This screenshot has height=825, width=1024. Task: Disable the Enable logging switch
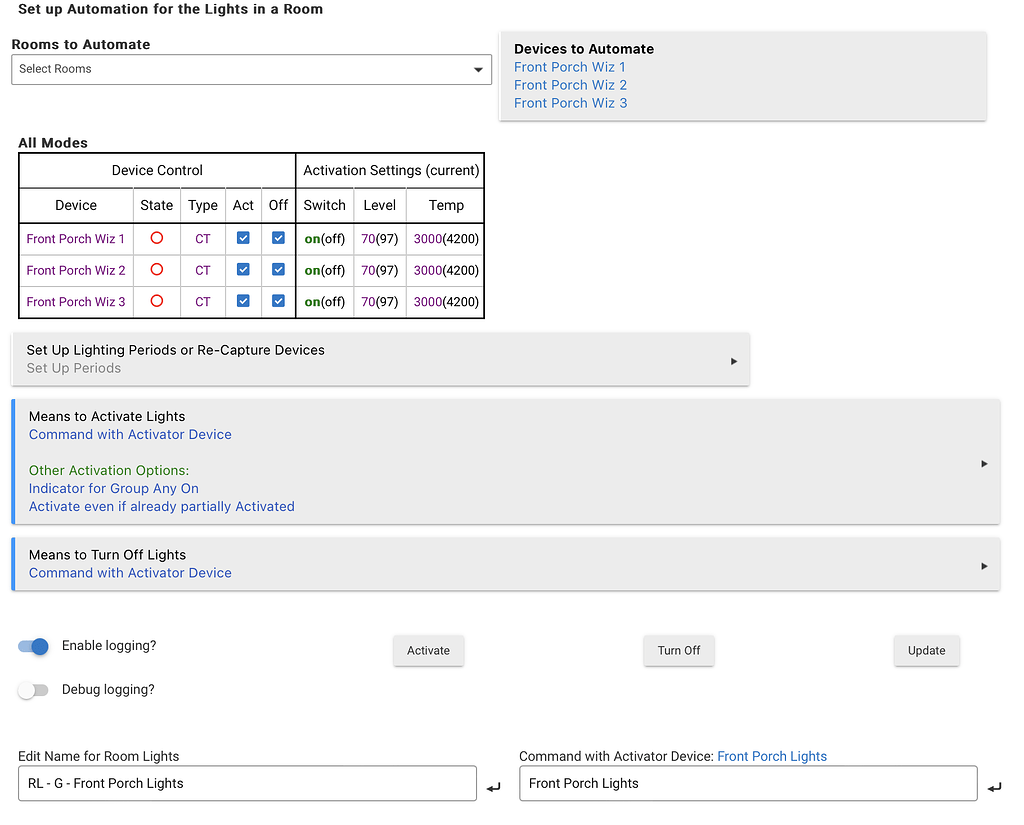tap(33, 646)
